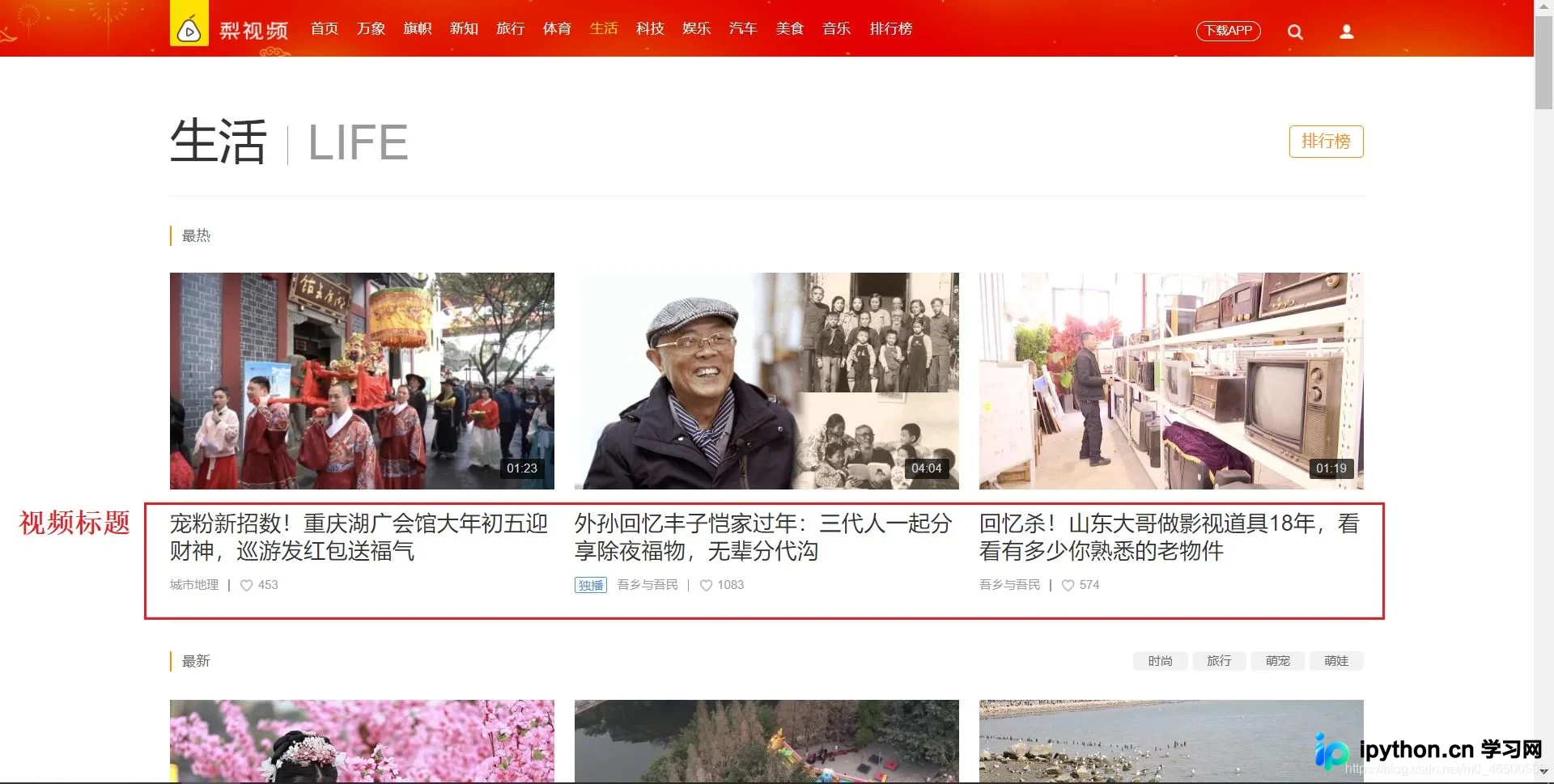Image resolution: width=1554 pixels, height=784 pixels.
Task: Open the 城市地理 channel link
Action: 194,585
